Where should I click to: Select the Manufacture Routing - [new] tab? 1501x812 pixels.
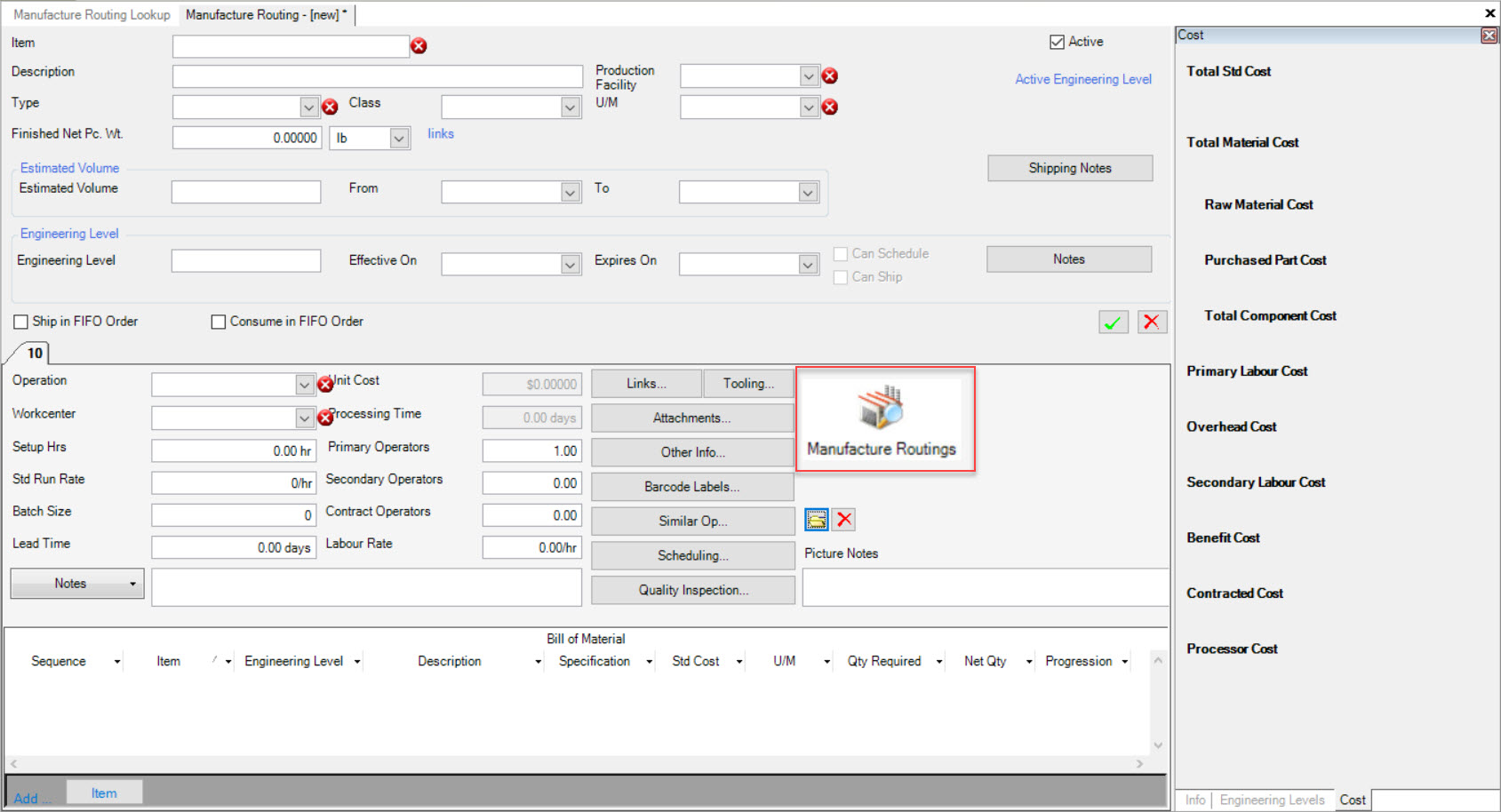[266, 15]
